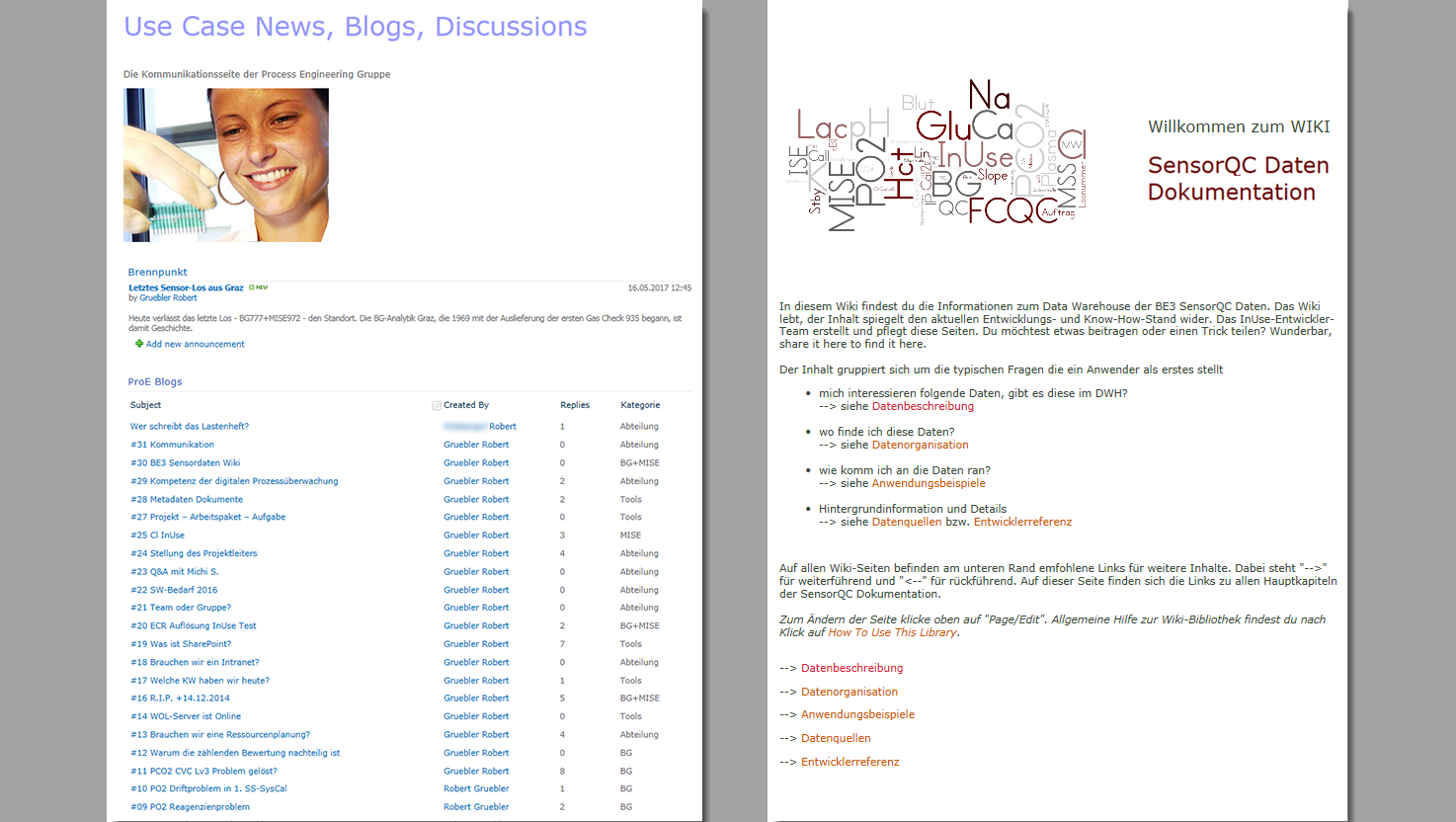Open #27 Projekt – Arbeitspaket – Aufgabe
The image size is (1456, 822).
[x=207, y=517]
